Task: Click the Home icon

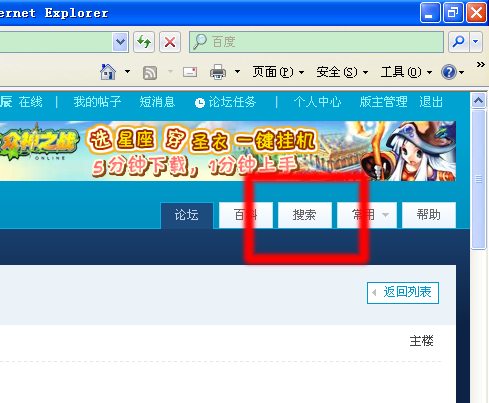Action: coord(108,72)
